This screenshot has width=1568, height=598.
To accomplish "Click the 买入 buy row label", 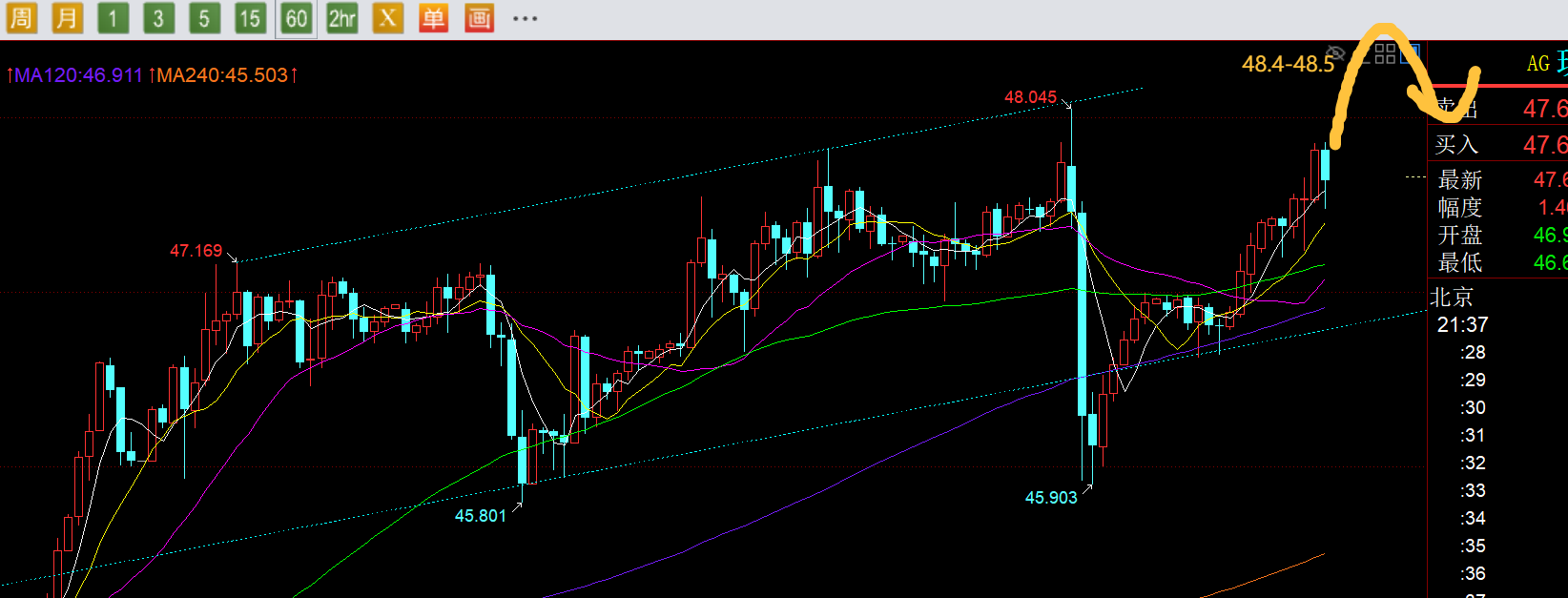I will point(1456,145).
